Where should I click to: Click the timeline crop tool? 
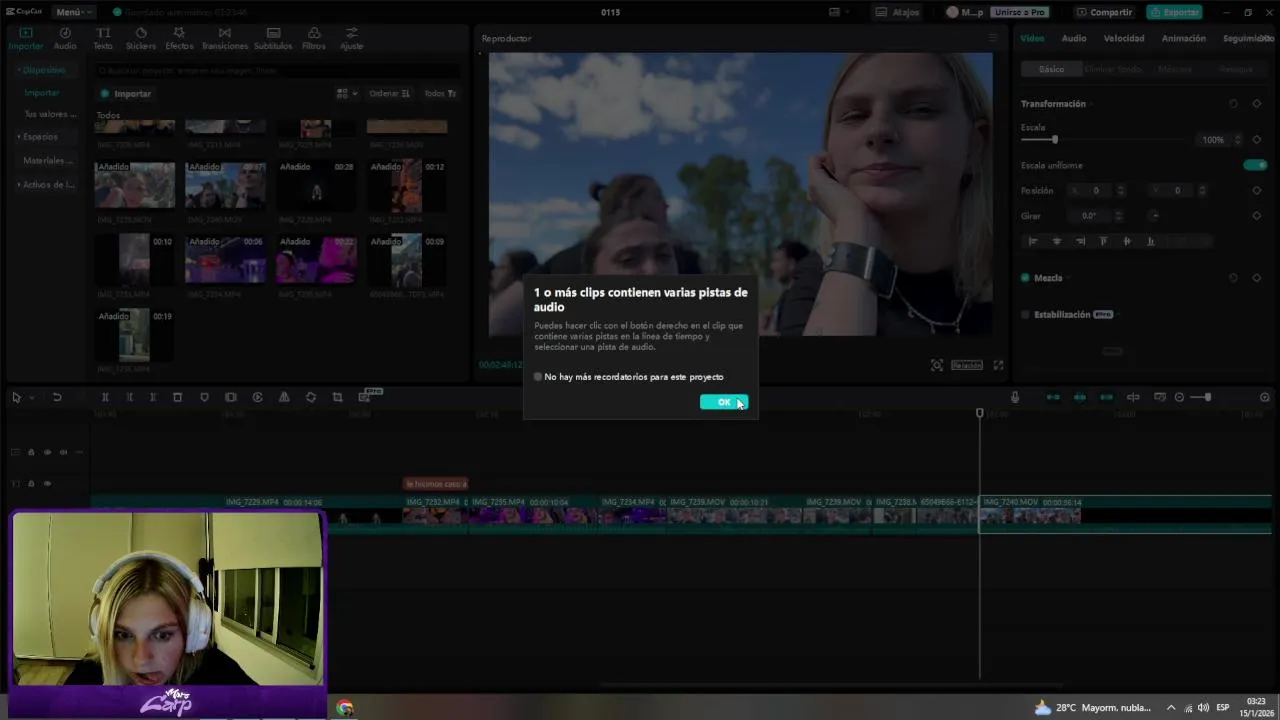[337, 398]
